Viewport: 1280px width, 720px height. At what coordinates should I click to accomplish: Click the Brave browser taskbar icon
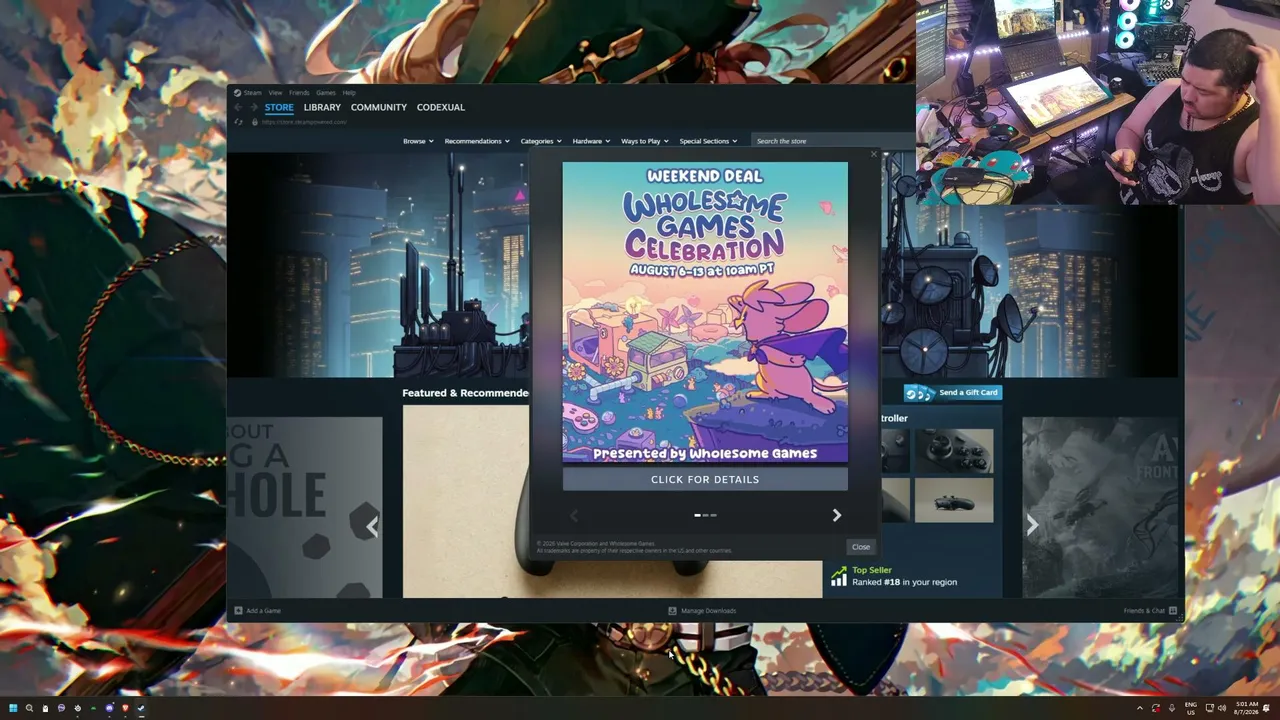pyautogui.click(x=125, y=708)
